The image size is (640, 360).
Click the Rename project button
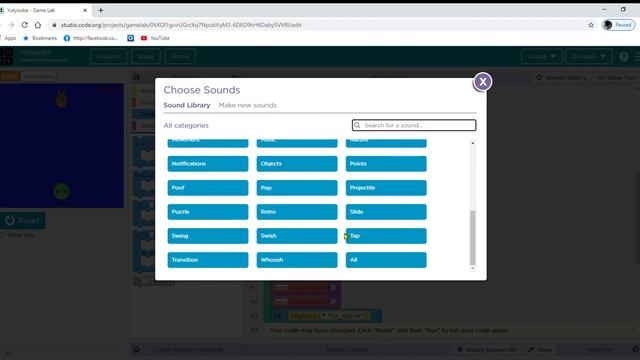coord(109,56)
